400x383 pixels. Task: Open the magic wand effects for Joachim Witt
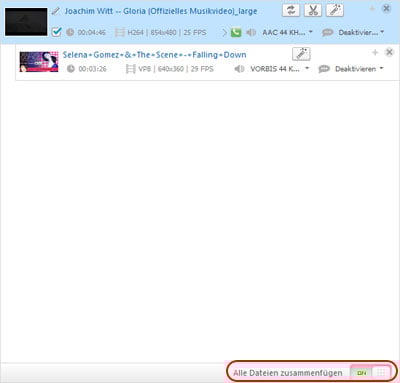pos(335,10)
